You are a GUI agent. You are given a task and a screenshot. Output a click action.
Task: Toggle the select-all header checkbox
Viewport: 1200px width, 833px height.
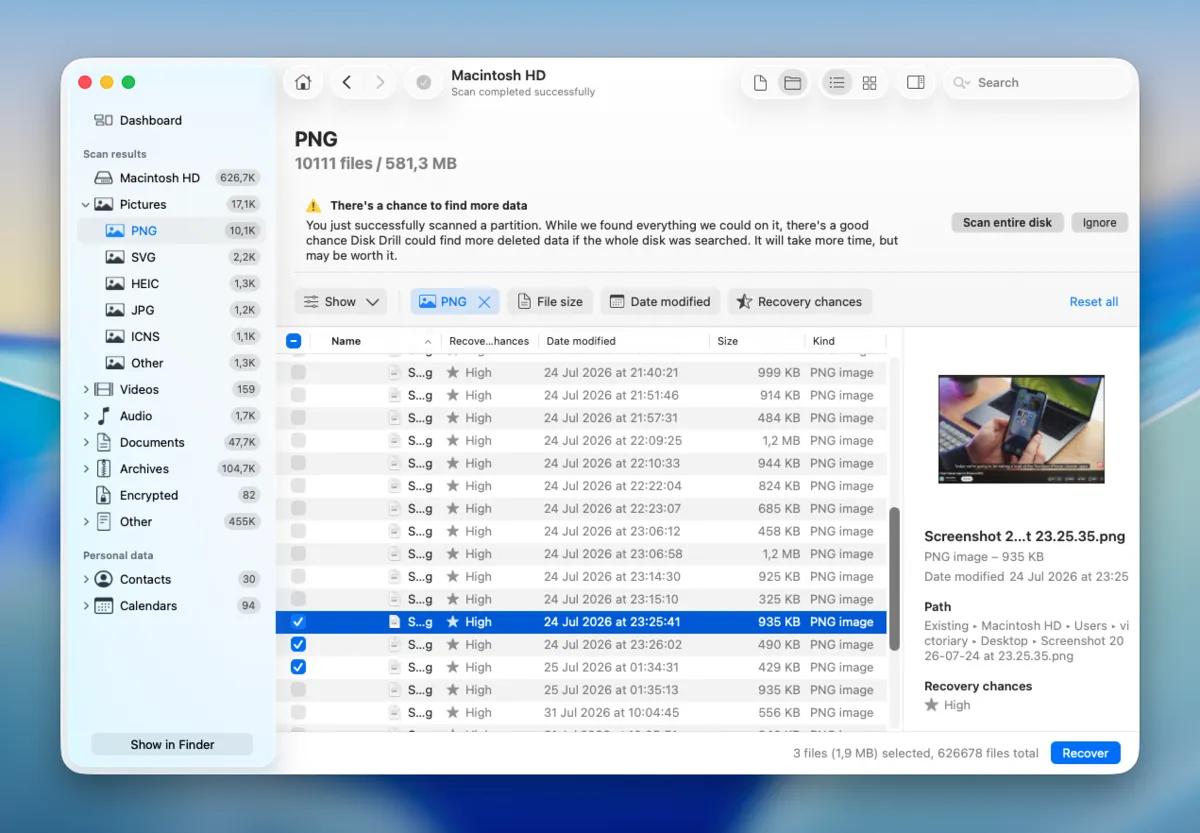click(294, 341)
